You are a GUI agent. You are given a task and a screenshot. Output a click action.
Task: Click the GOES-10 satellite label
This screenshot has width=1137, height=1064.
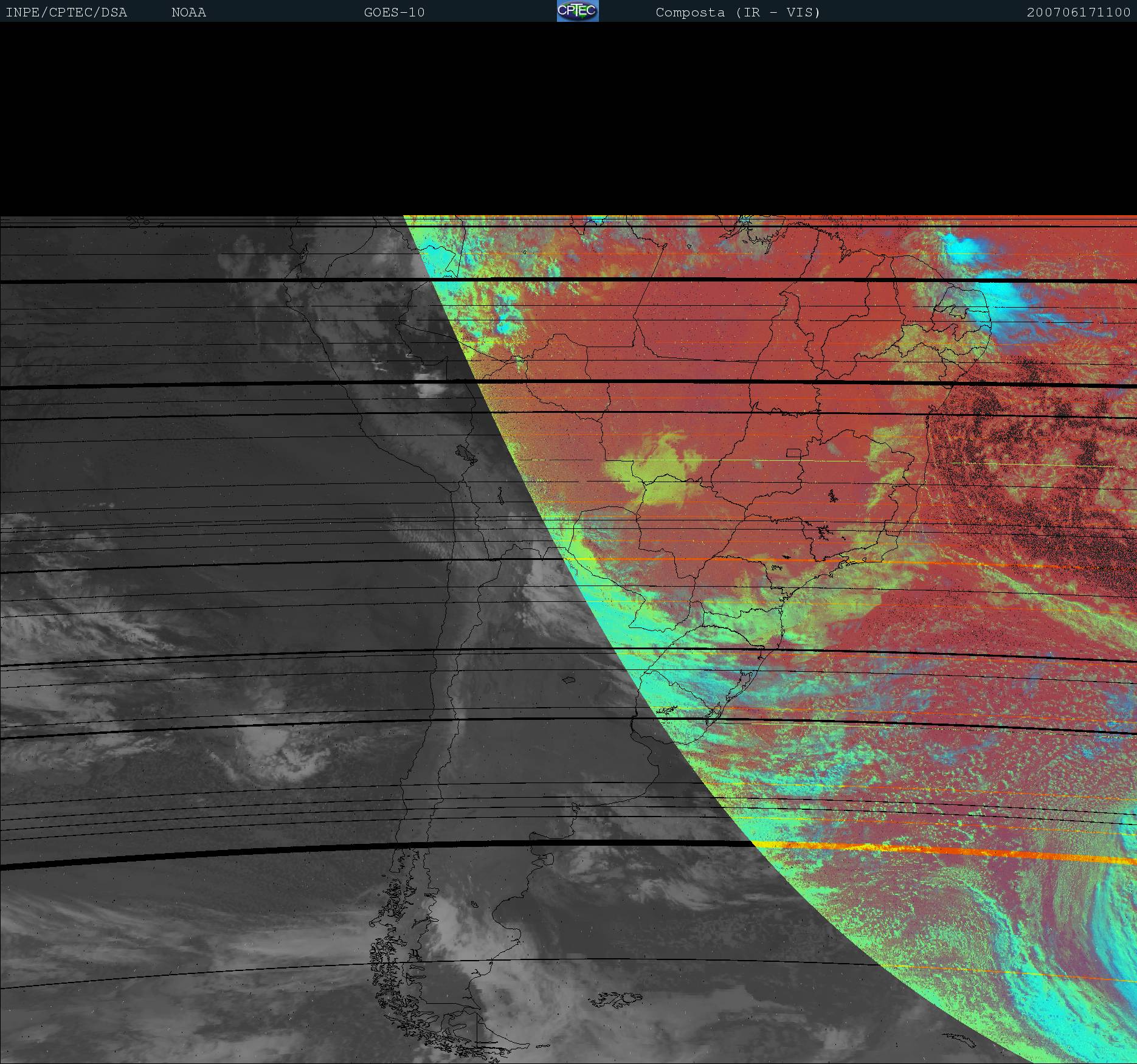pos(394,12)
